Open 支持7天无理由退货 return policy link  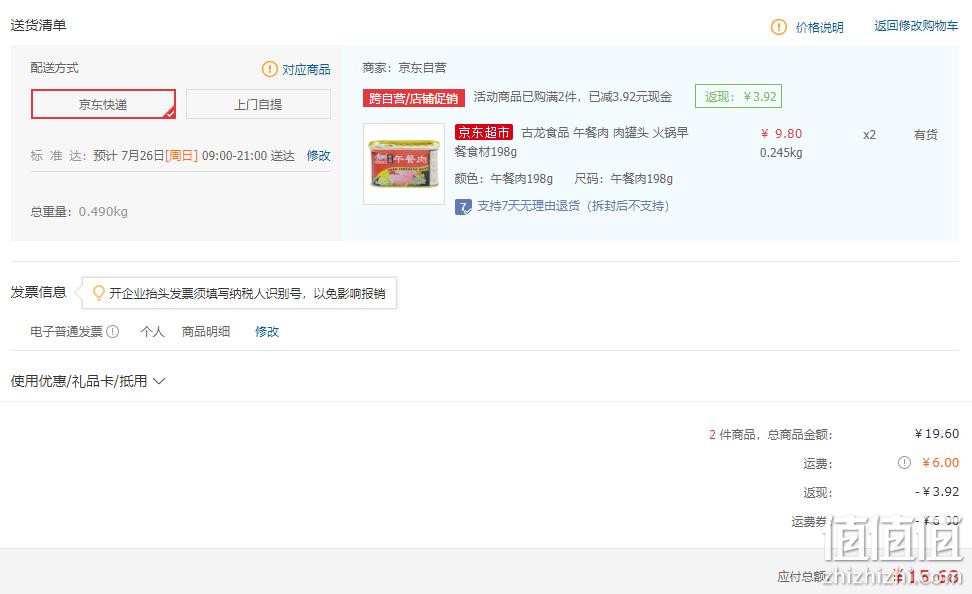coord(573,206)
